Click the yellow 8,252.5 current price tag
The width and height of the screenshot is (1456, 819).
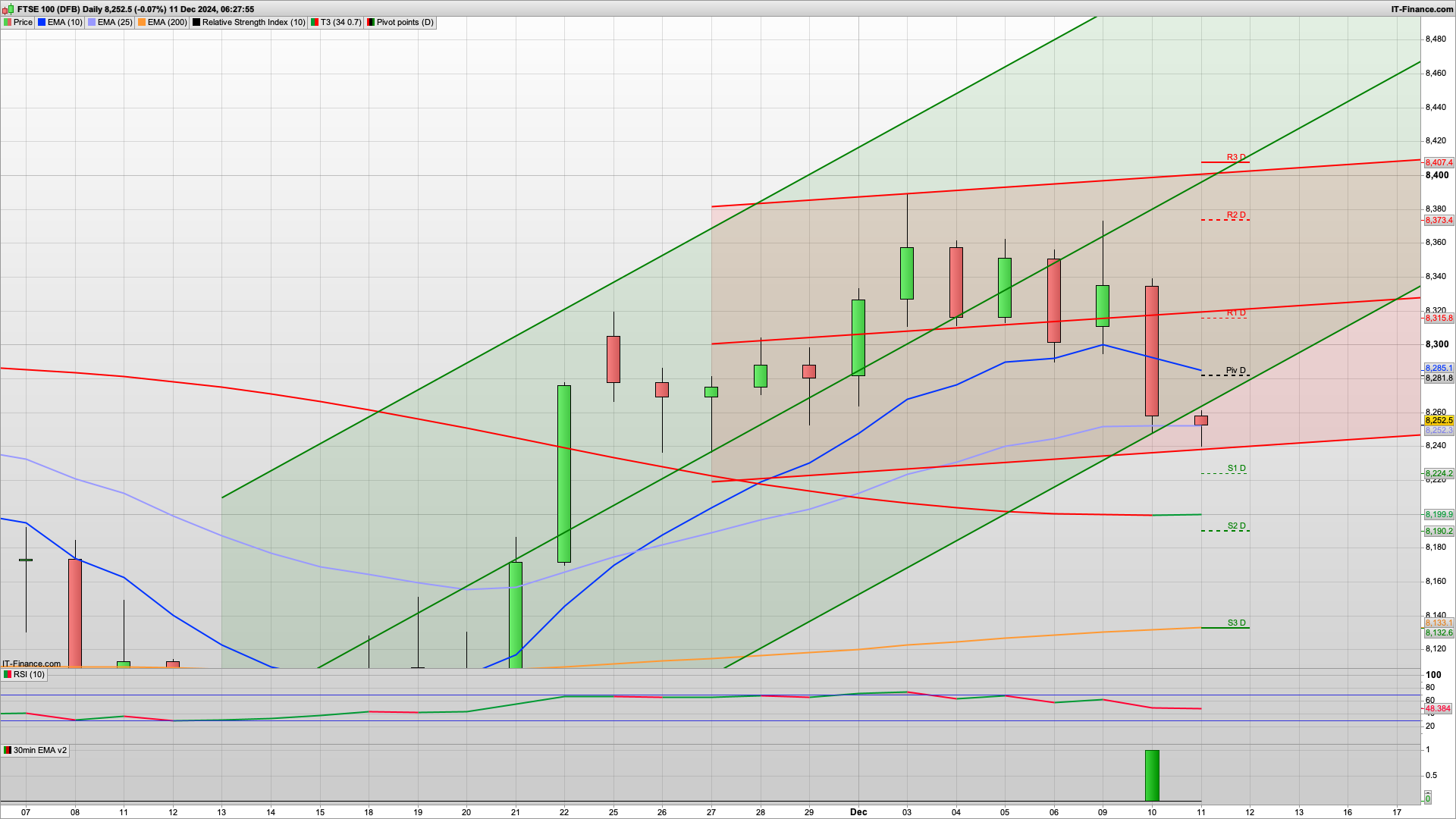(x=1439, y=421)
